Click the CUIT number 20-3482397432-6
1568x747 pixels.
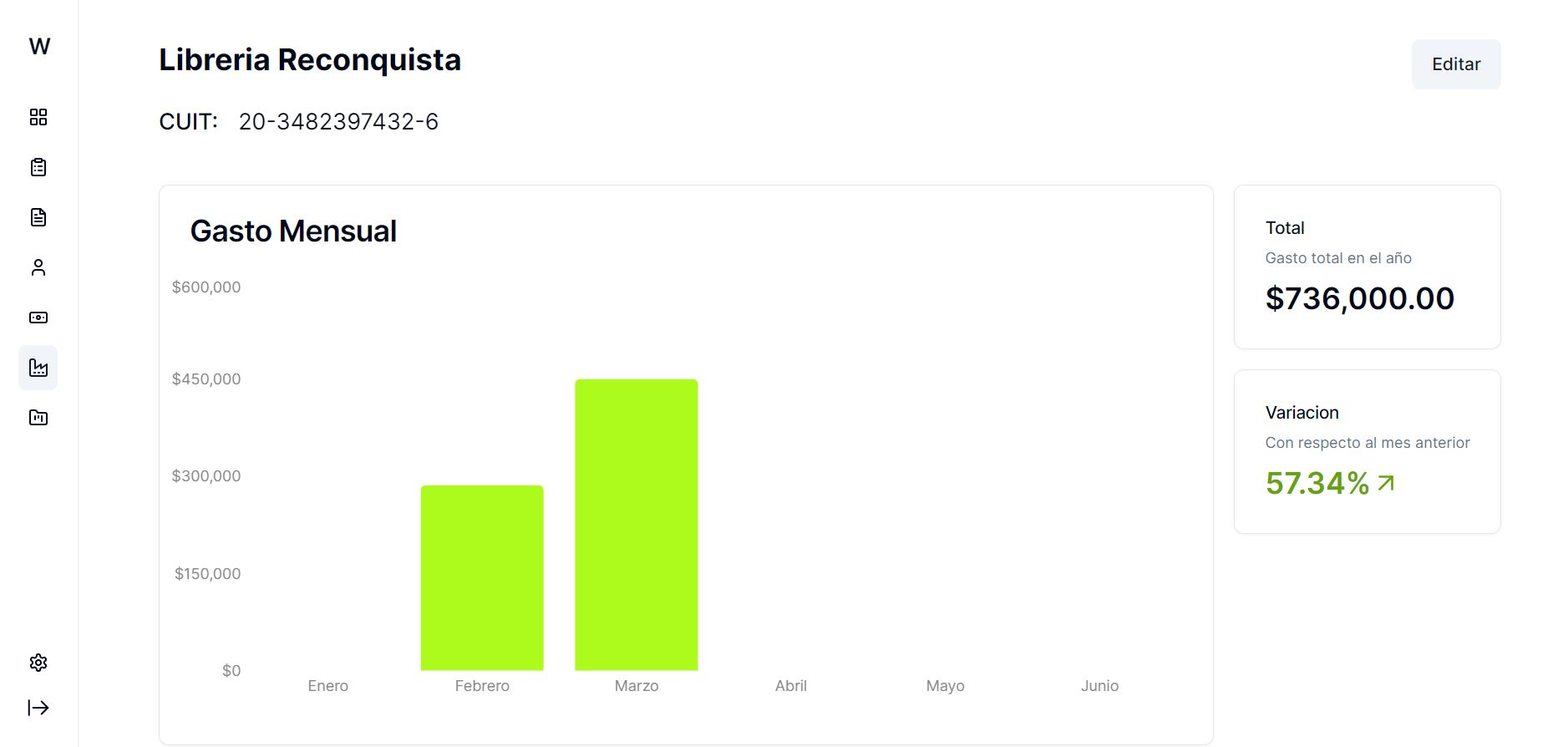point(338,122)
